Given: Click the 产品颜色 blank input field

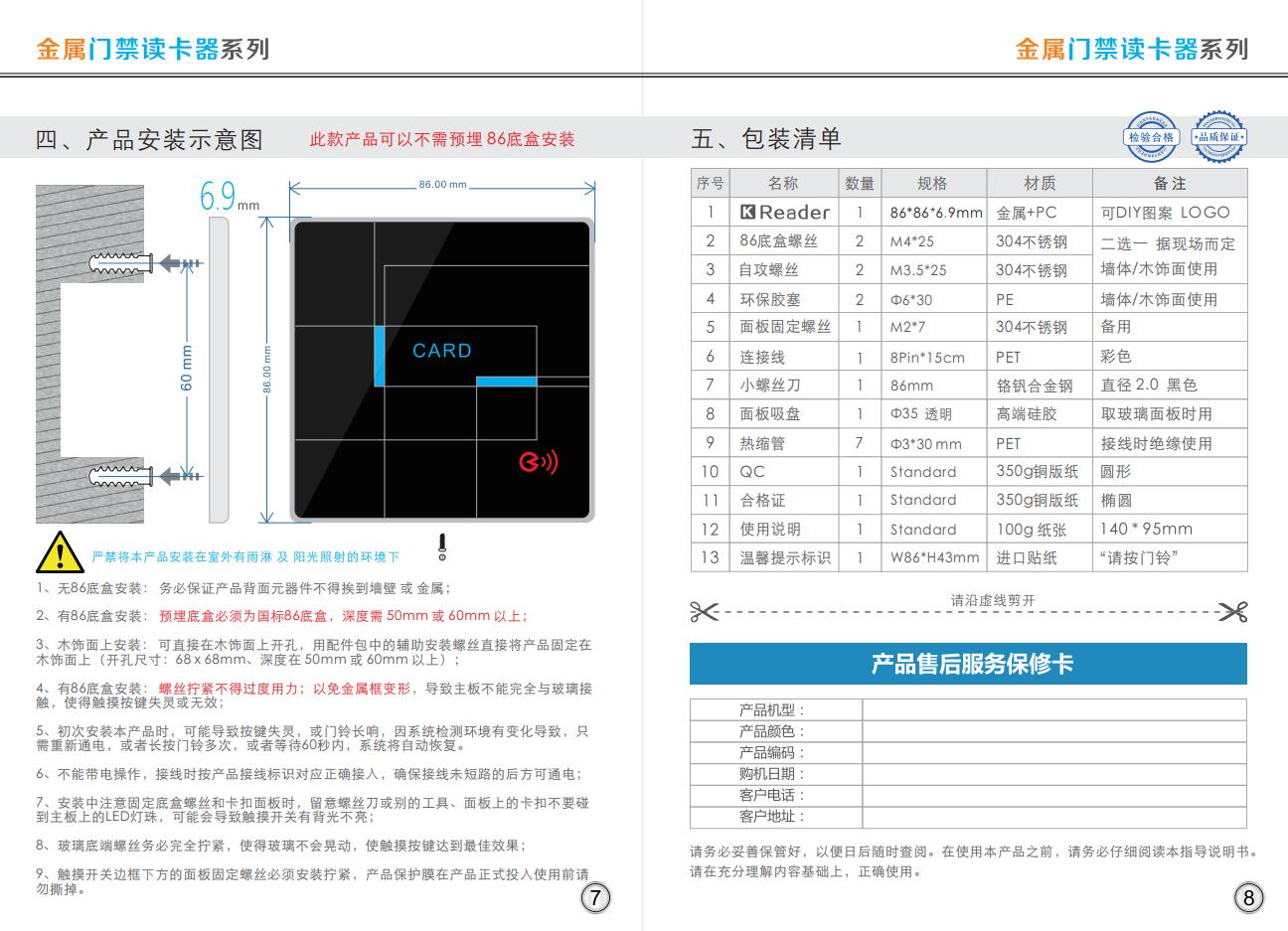Looking at the screenshot, I should coord(1054,731).
